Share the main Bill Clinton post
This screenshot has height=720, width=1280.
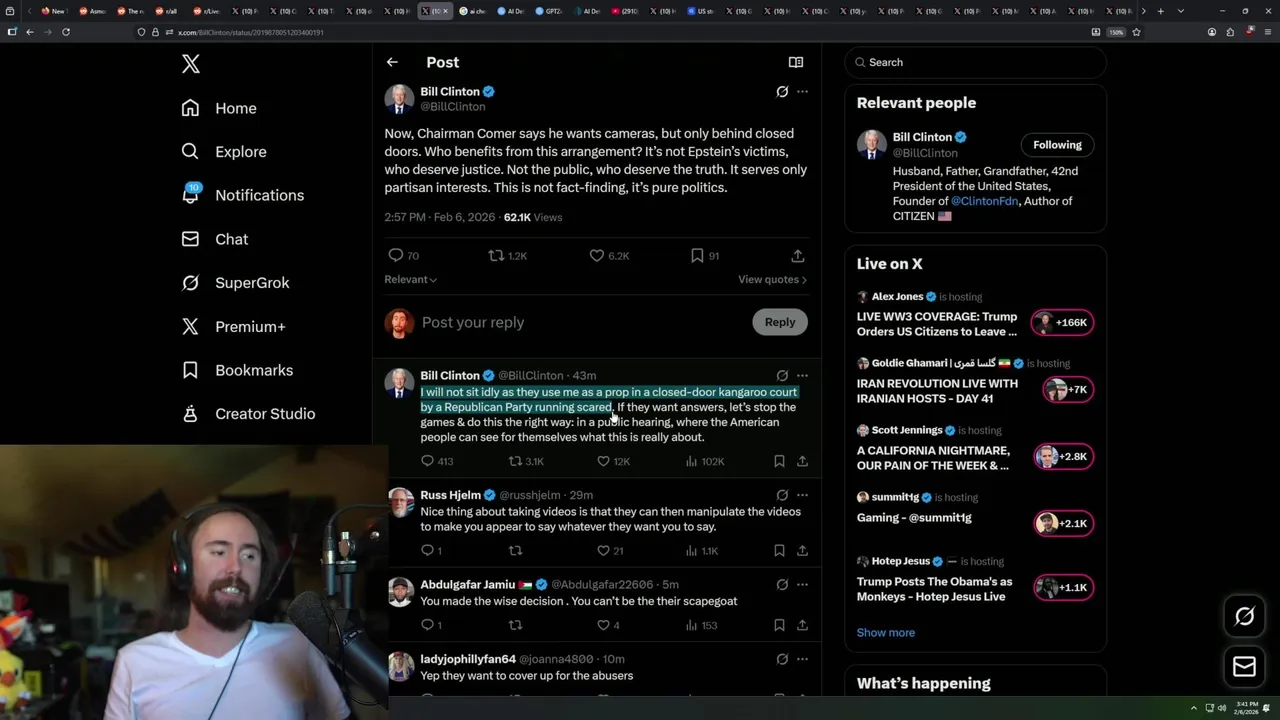797,256
